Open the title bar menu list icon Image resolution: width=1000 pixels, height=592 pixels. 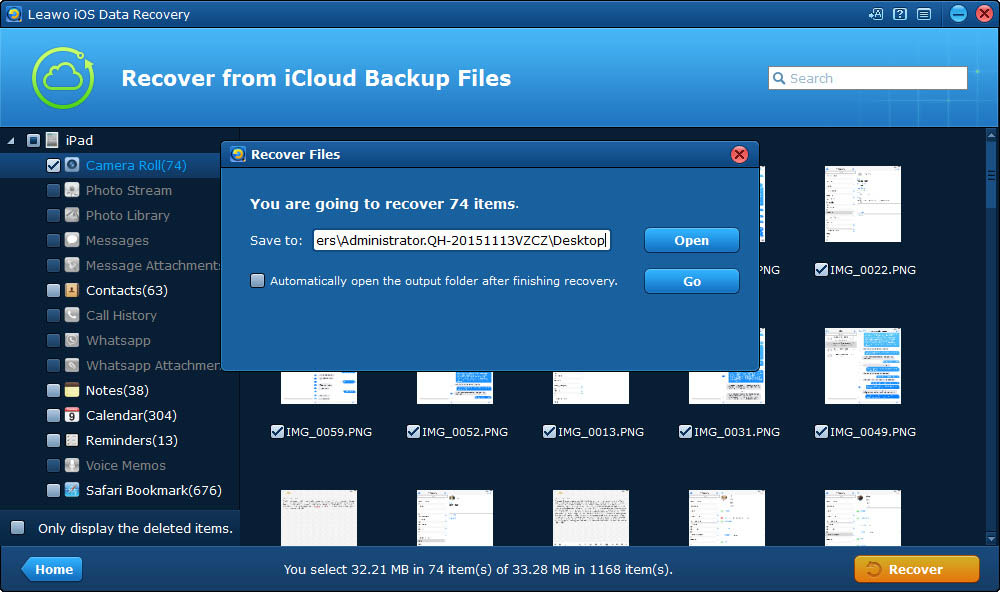pyautogui.click(x=923, y=14)
